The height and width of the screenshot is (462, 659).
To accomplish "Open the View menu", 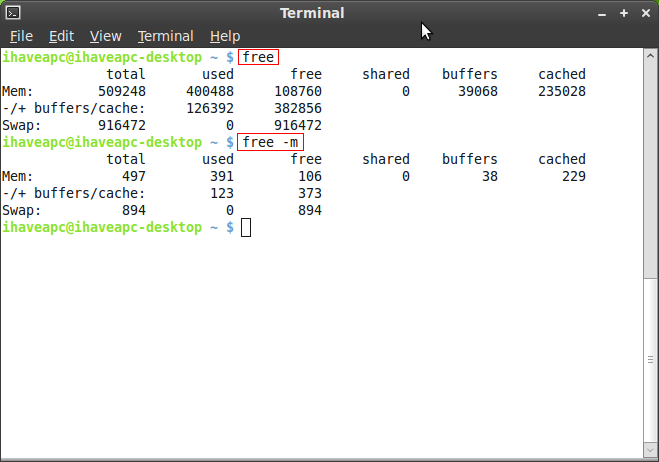I will (105, 36).
